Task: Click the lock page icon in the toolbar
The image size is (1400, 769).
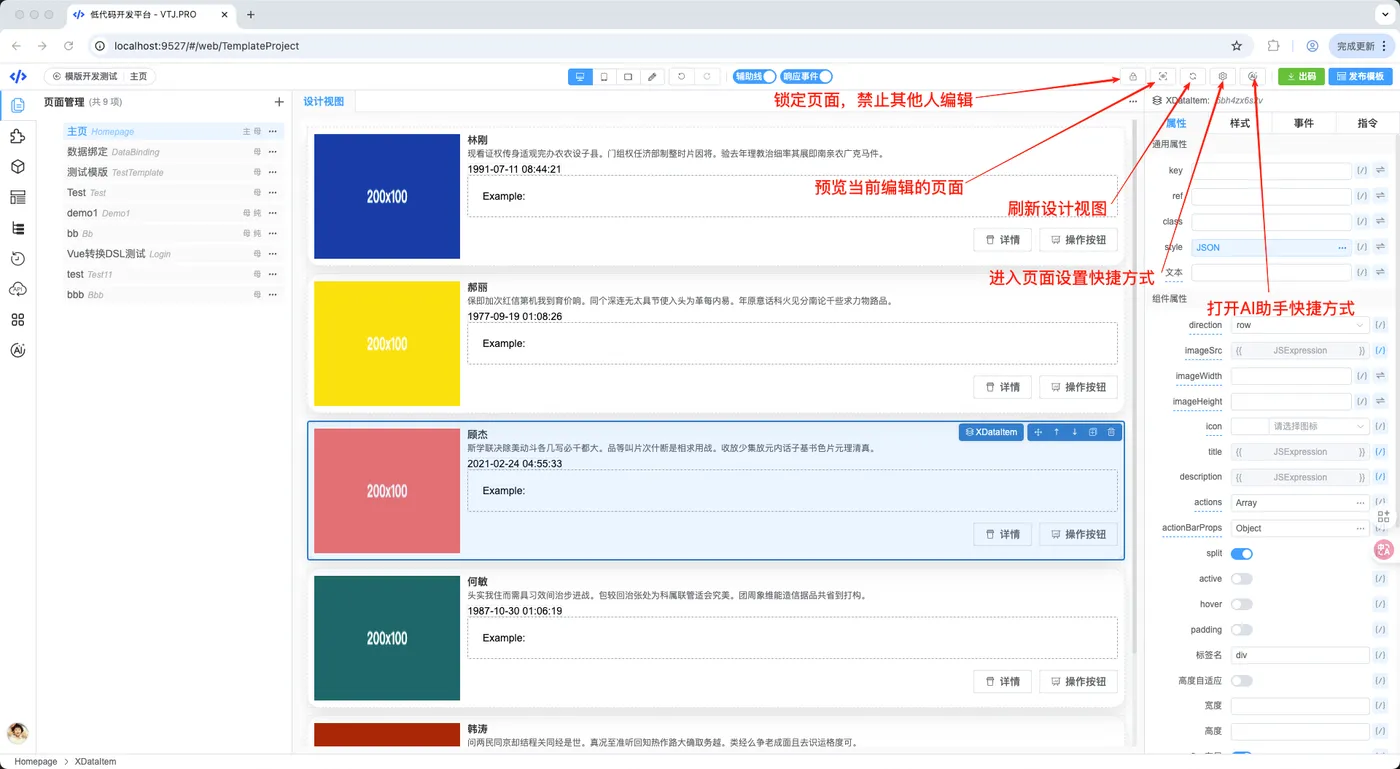Action: (1132, 76)
